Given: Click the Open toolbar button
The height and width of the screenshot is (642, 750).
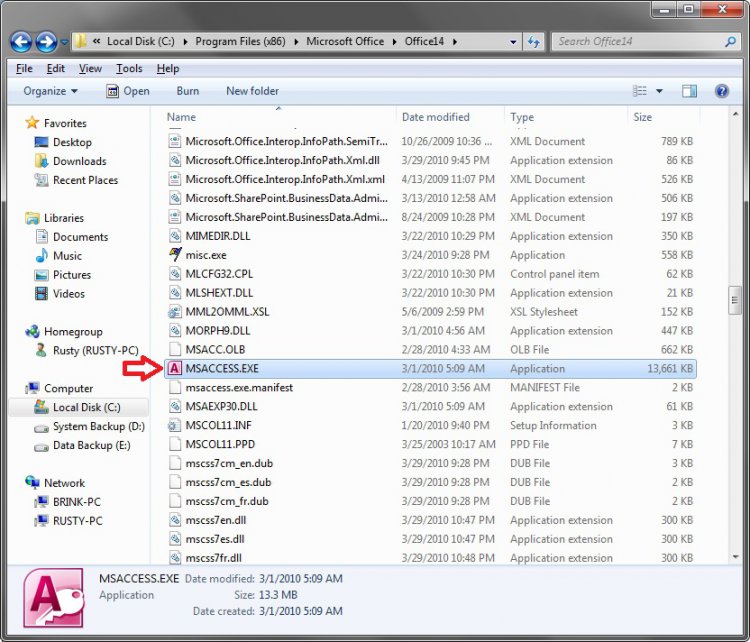Looking at the screenshot, I should click(128, 91).
